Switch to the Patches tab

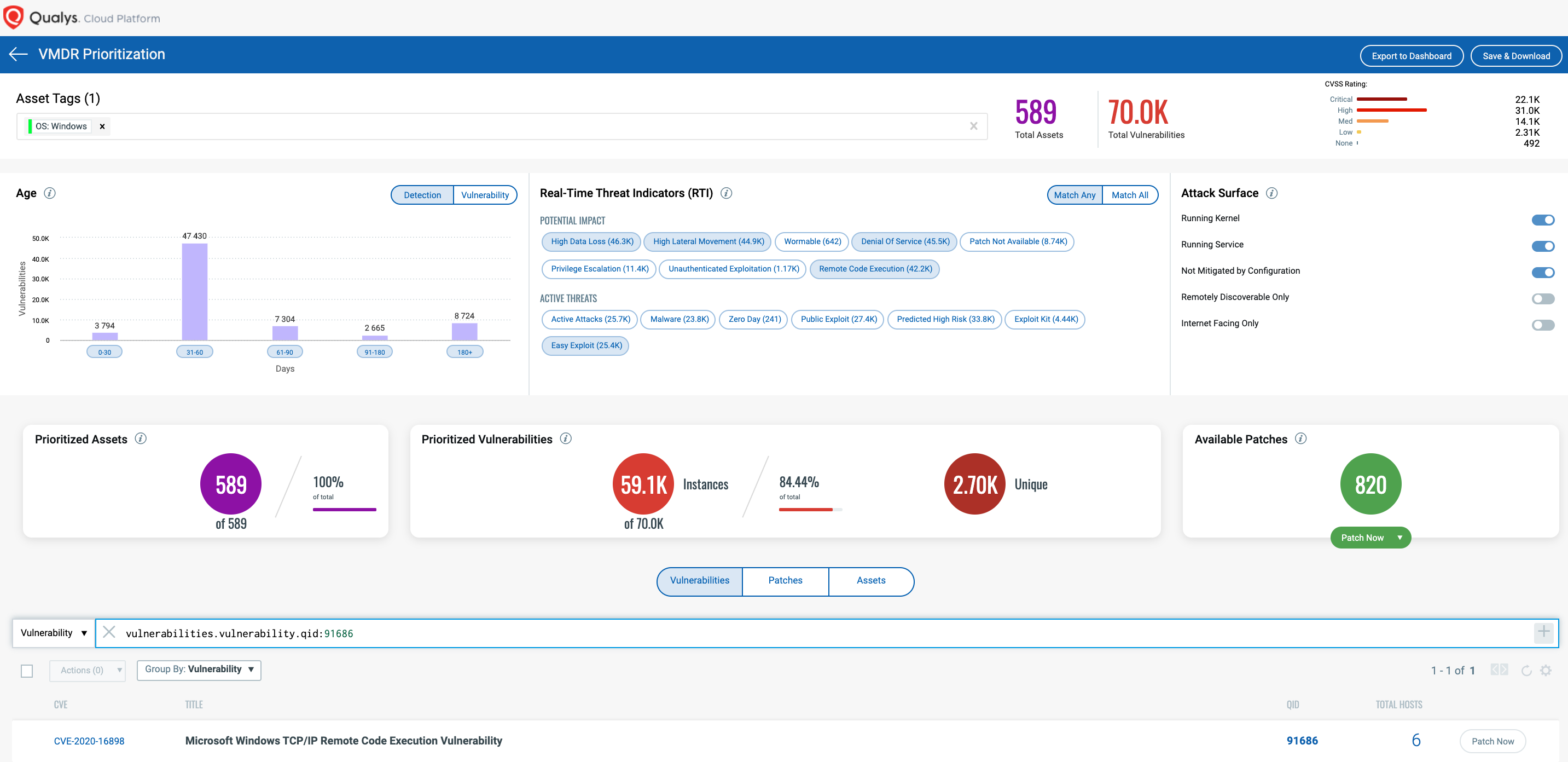[785, 580]
